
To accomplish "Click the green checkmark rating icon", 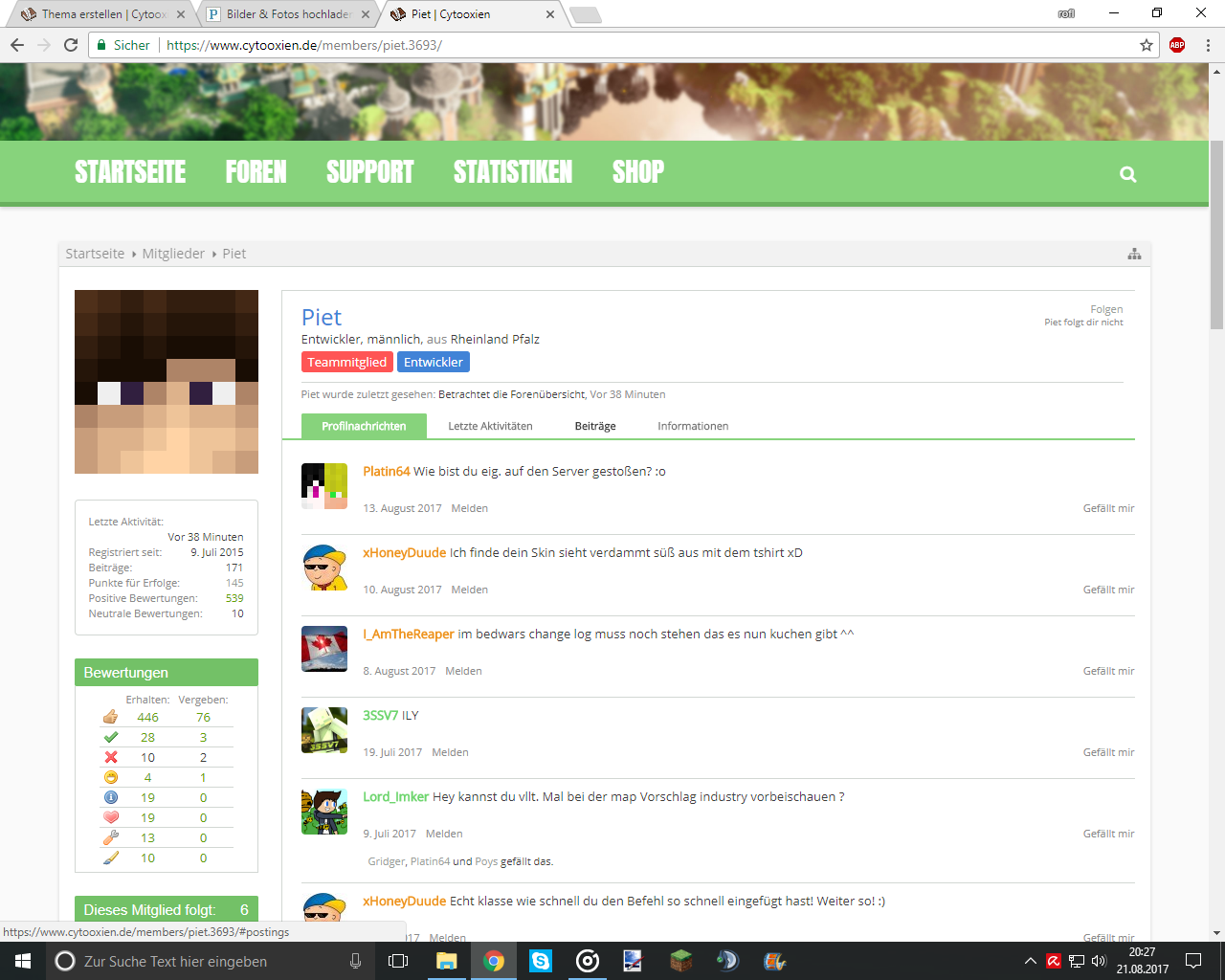I will point(111,737).
